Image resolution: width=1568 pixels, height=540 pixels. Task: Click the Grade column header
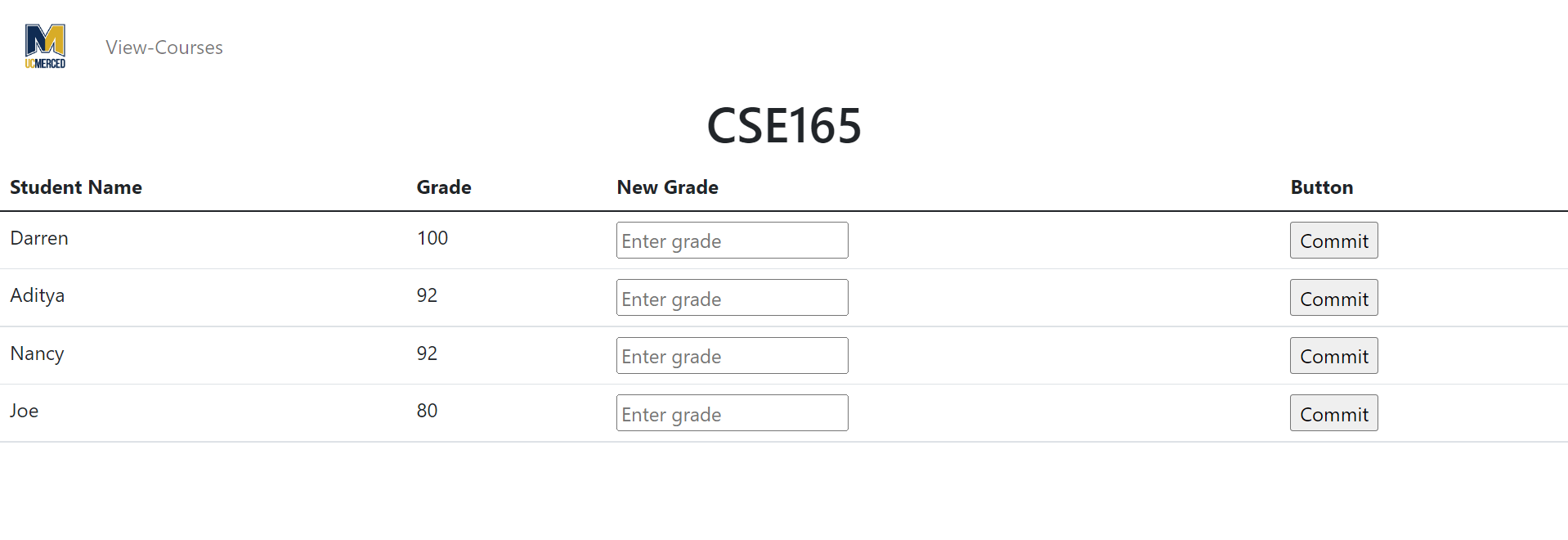(x=444, y=187)
